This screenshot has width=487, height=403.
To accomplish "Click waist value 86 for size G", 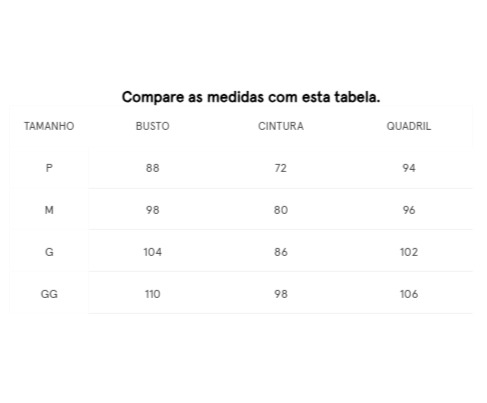I will pos(281,252).
